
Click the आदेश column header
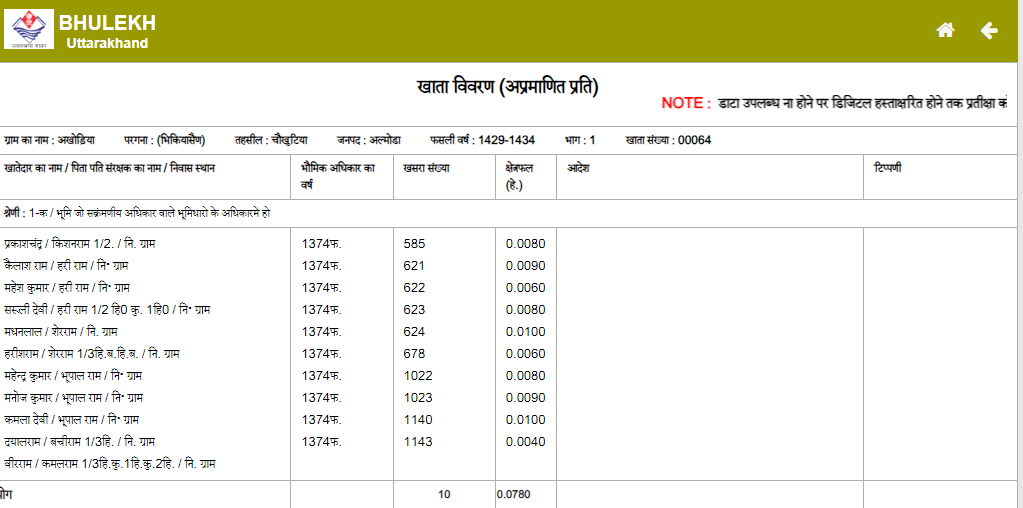pos(578,168)
